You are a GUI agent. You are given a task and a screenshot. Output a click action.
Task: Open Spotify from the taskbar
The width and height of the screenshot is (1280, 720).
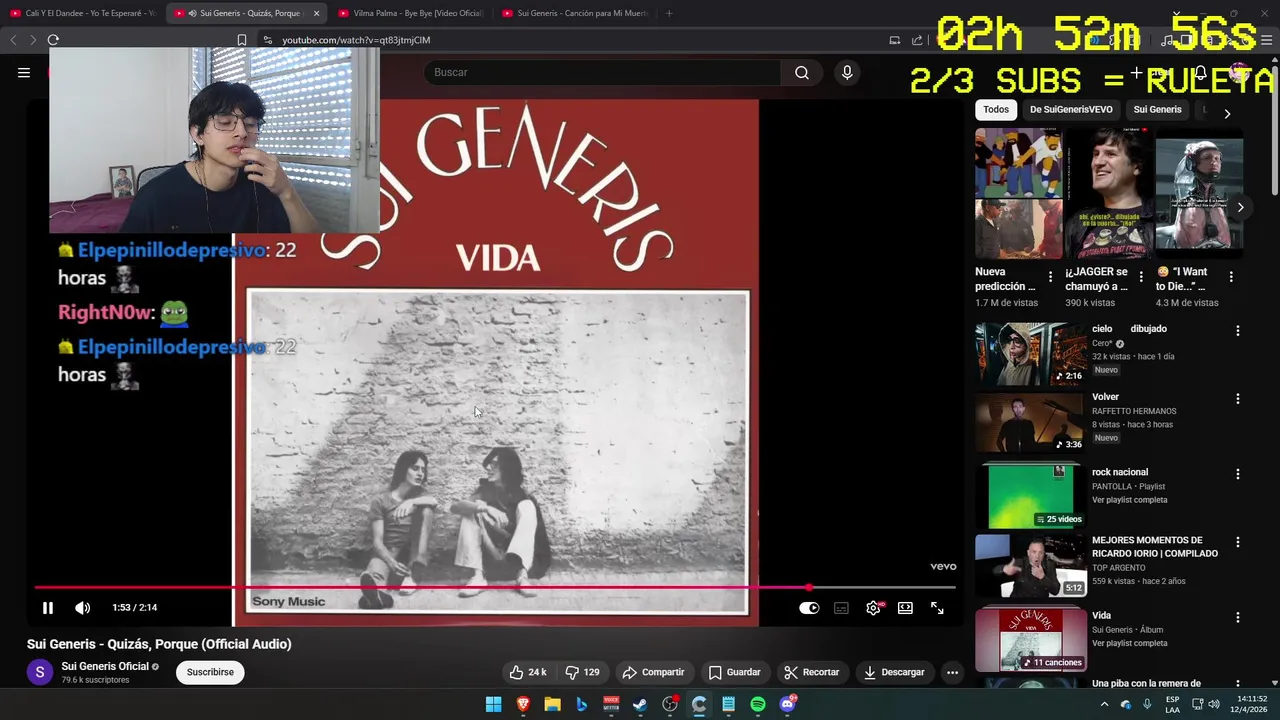coord(758,705)
